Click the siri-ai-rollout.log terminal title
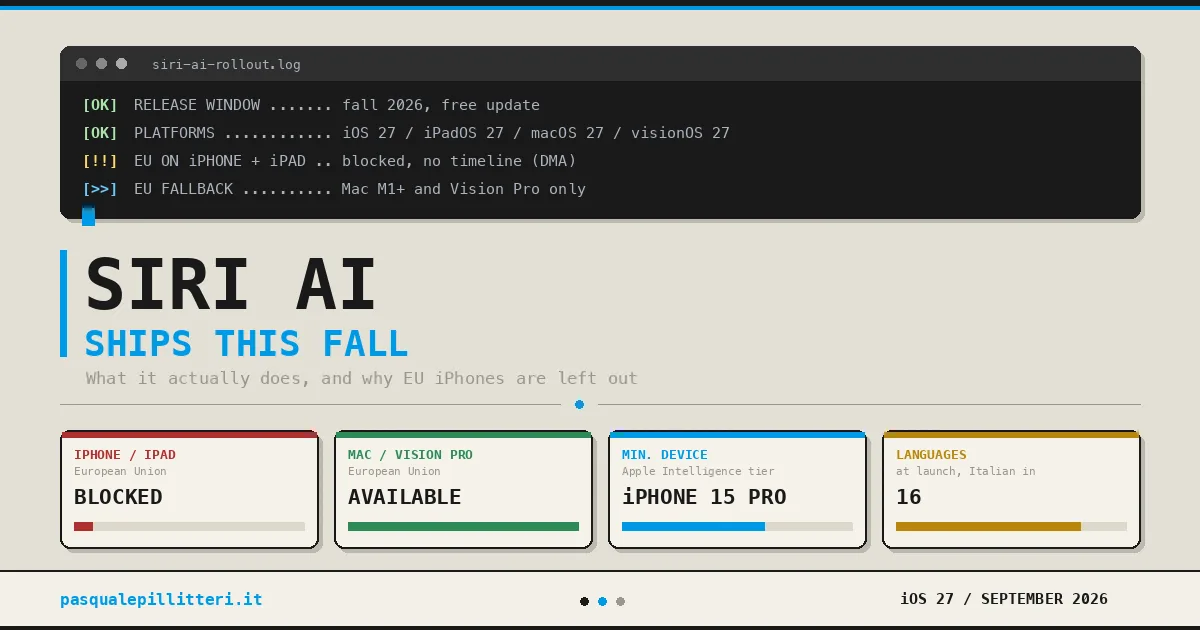The width and height of the screenshot is (1200, 630). [226, 64]
